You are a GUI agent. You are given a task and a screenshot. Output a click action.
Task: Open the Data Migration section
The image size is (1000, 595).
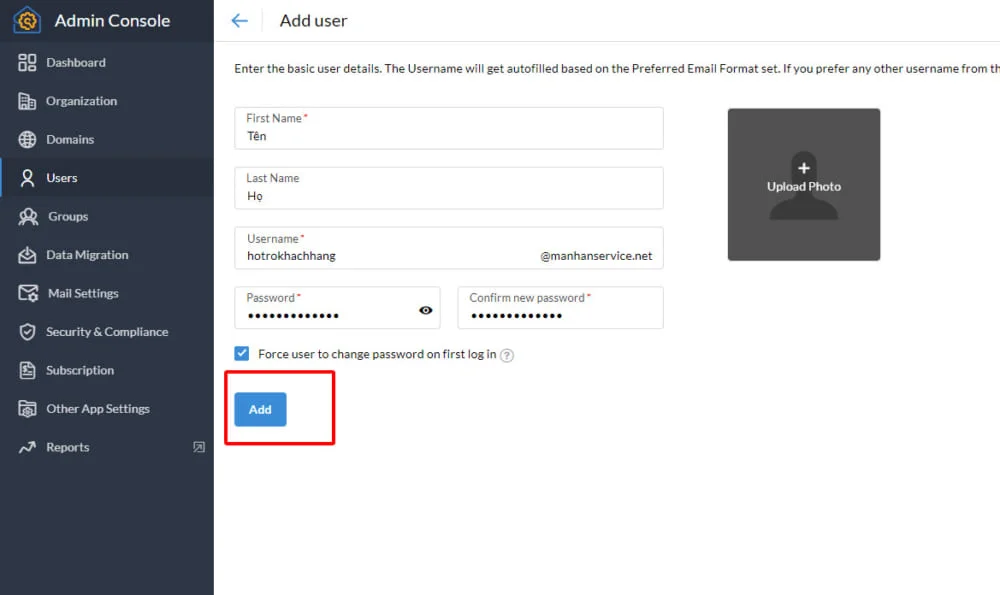tap(84, 255)
